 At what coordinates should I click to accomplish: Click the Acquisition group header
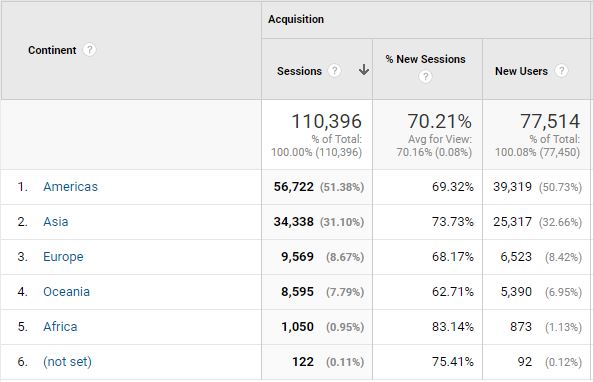point(296,19)
